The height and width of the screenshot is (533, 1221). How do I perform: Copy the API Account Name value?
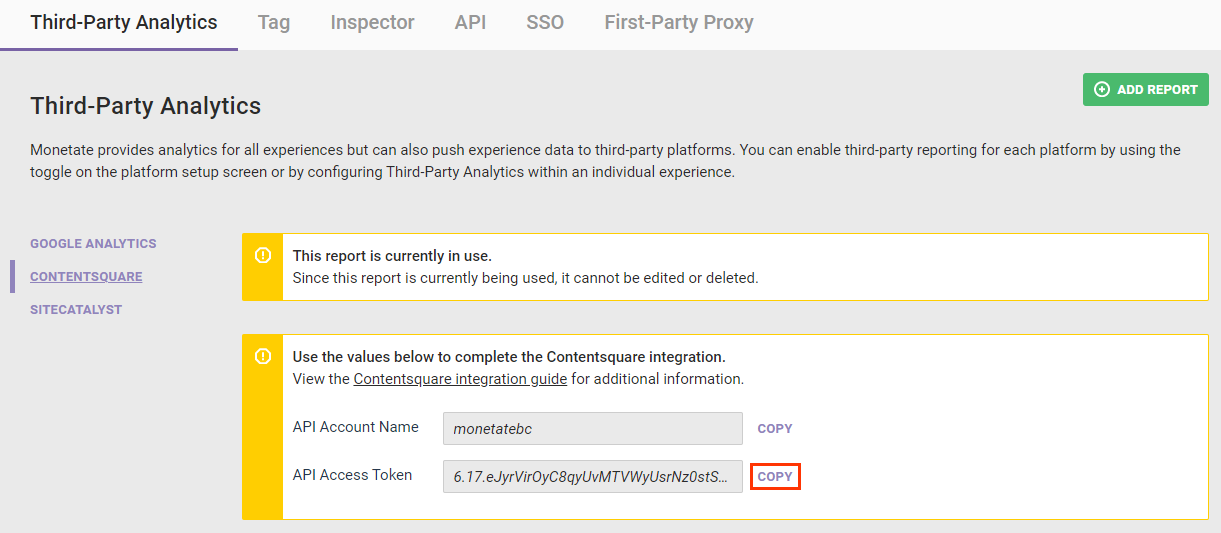pyautogui.click(x=775, y=428)
